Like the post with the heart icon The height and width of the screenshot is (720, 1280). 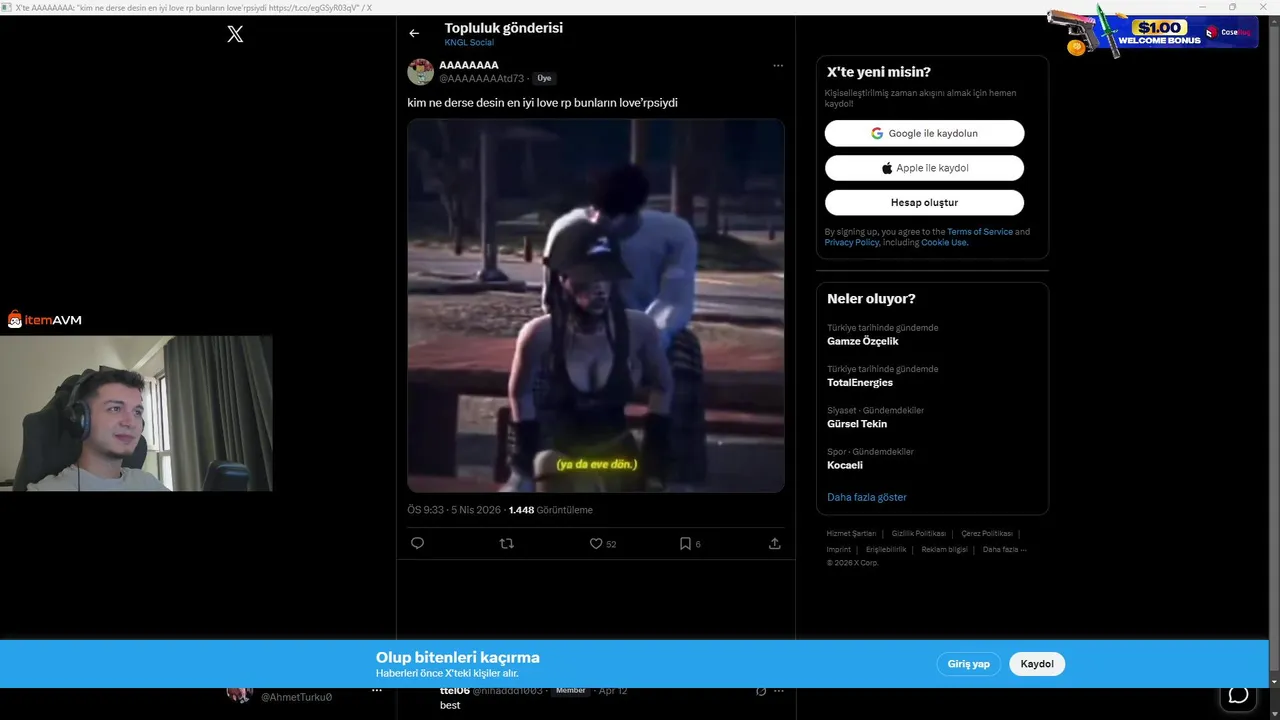pyautogui.click(x=596, y=543)
